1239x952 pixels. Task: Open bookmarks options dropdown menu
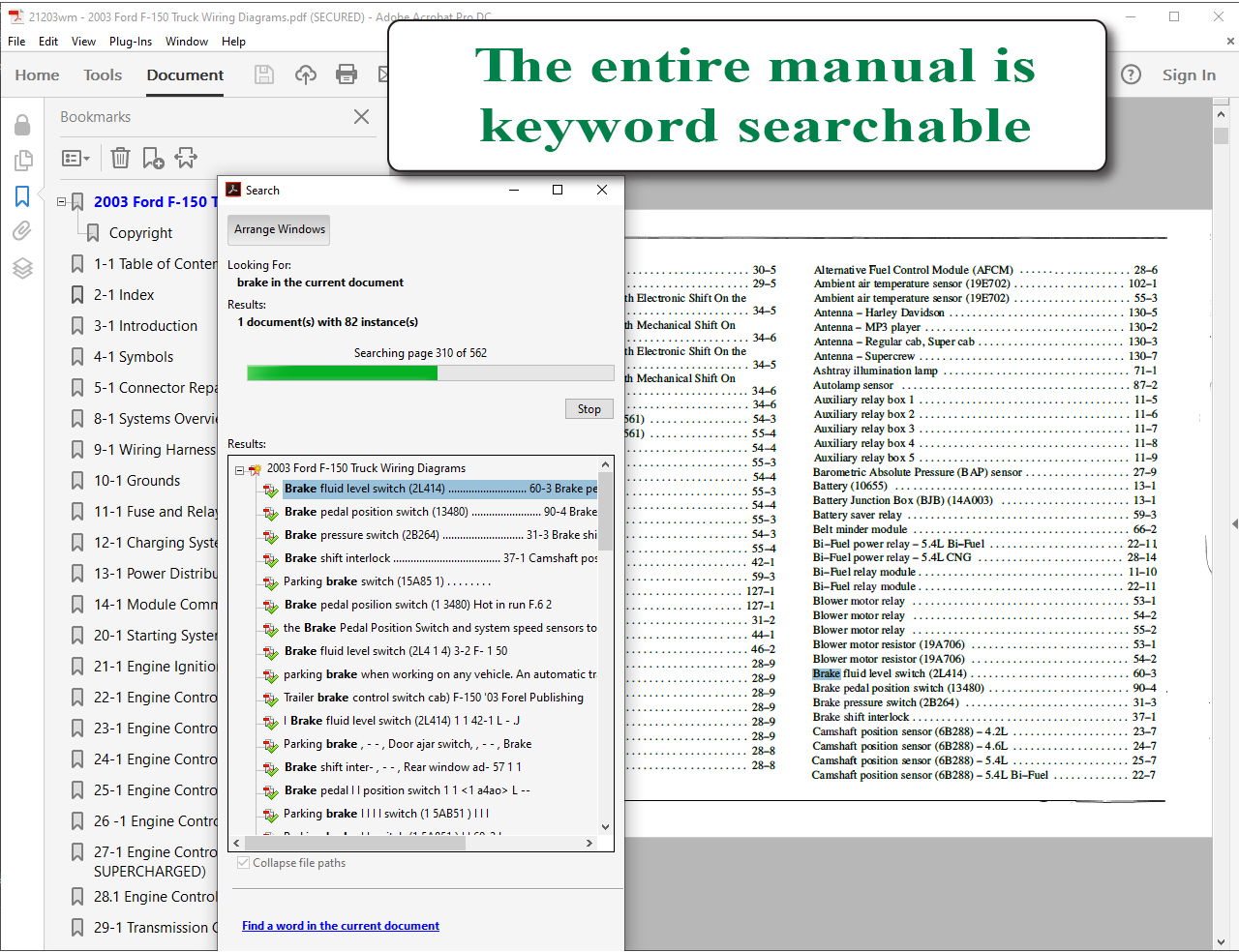[x=76, y=158]
